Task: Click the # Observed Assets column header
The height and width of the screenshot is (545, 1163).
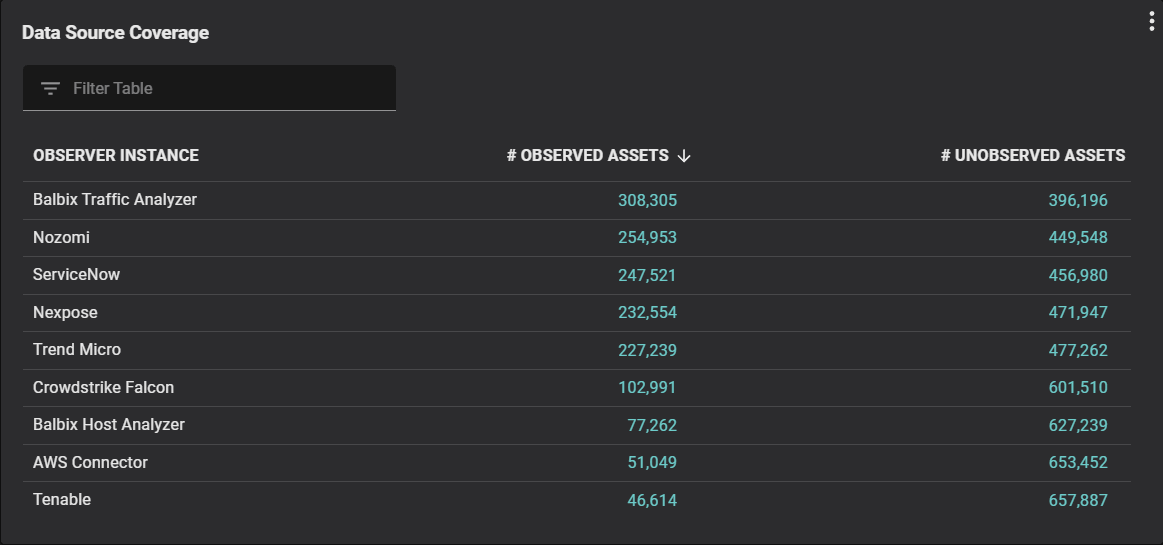Action: 587,156
